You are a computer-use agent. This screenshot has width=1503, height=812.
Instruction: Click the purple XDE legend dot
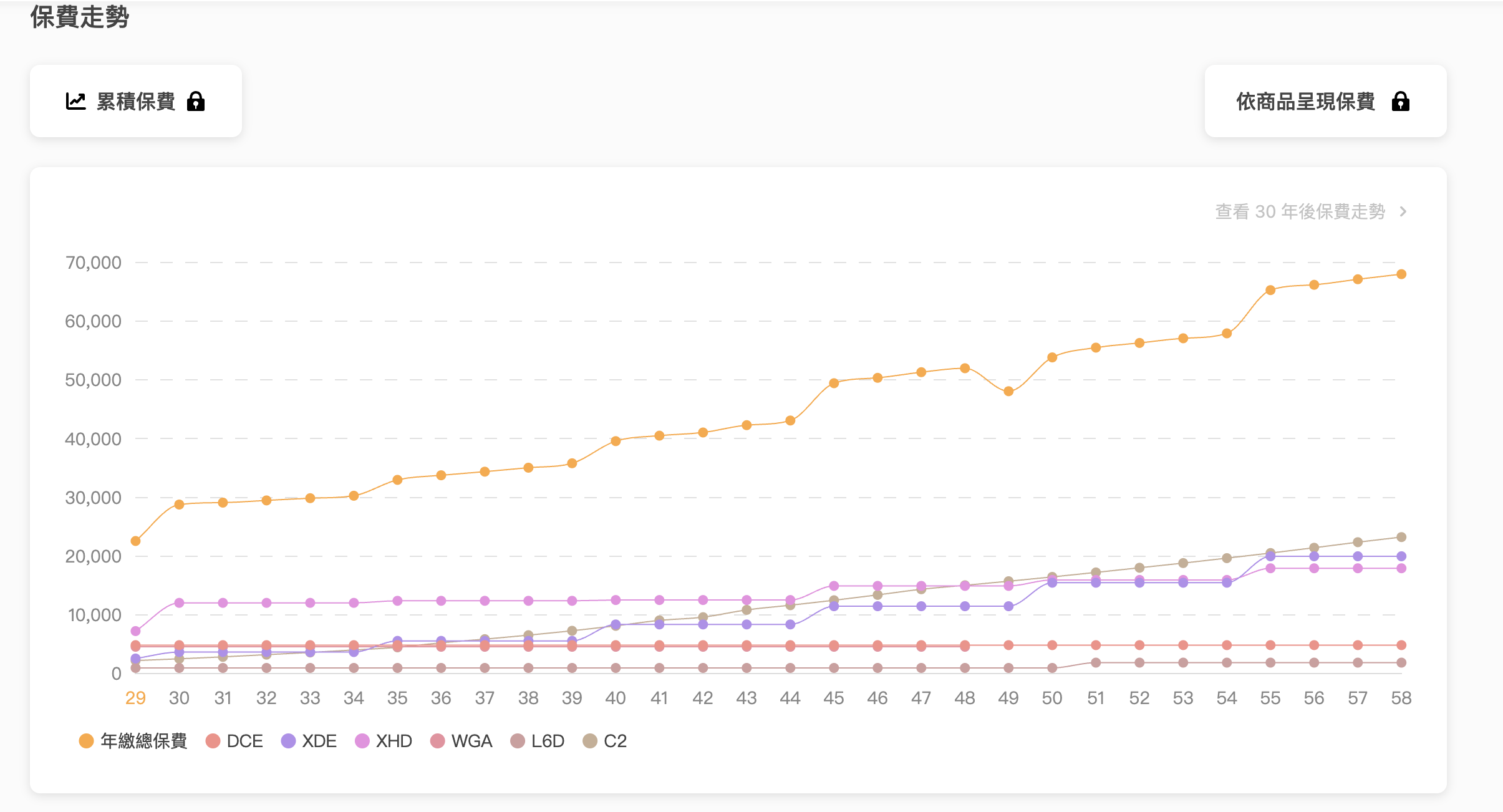[288, 741]
